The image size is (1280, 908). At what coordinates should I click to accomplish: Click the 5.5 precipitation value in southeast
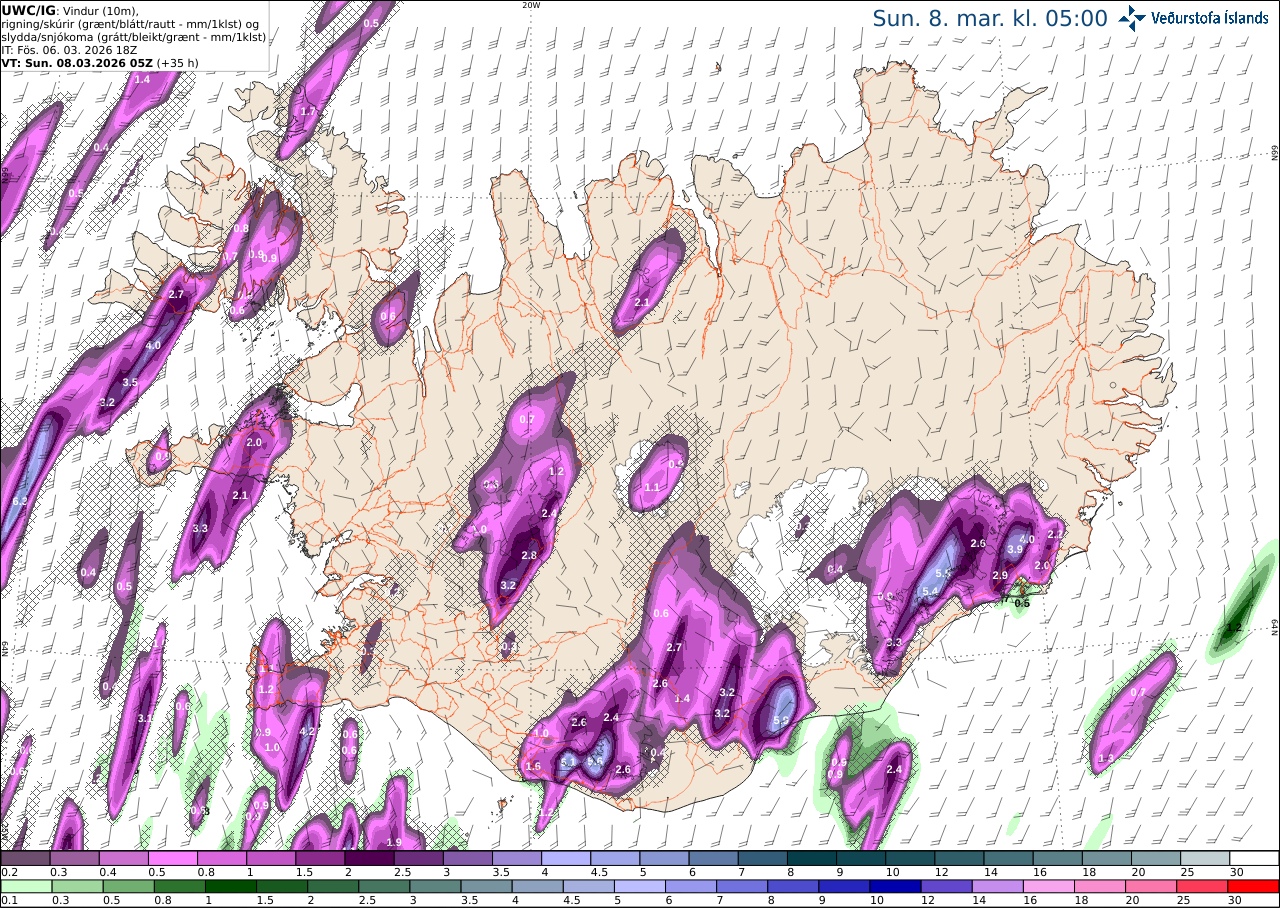point(943,574)
